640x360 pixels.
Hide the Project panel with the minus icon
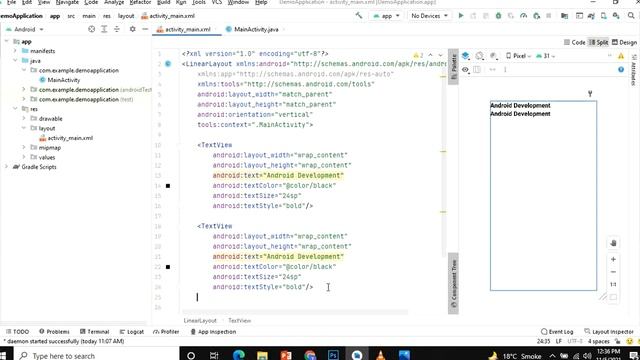pyautogui.click(x=145, y=29)
